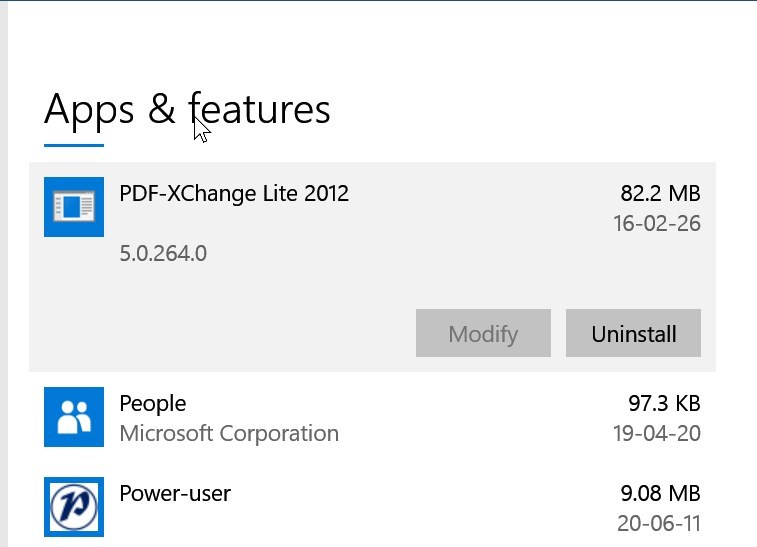
Task: Click the PDF-XChange Lite 2012 app icon
Action: (74, 207)
